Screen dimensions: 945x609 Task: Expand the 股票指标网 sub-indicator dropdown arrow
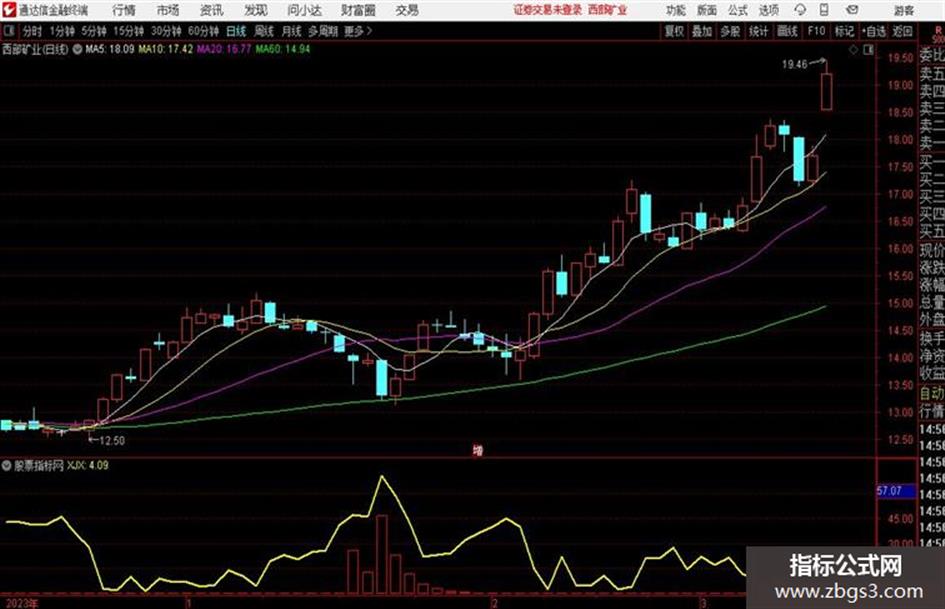(x=6, y=465)
